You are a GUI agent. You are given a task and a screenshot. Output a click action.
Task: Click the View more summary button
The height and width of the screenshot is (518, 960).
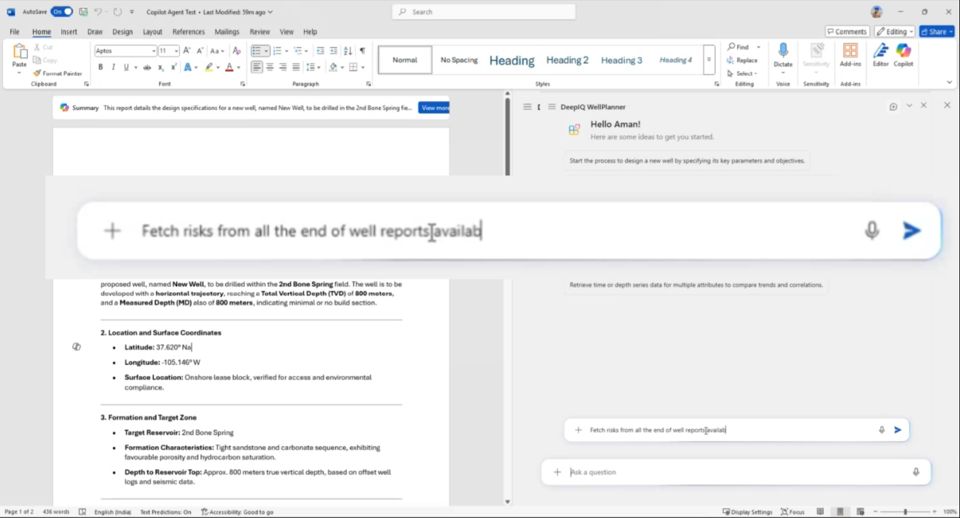click(x=434, y=107)
